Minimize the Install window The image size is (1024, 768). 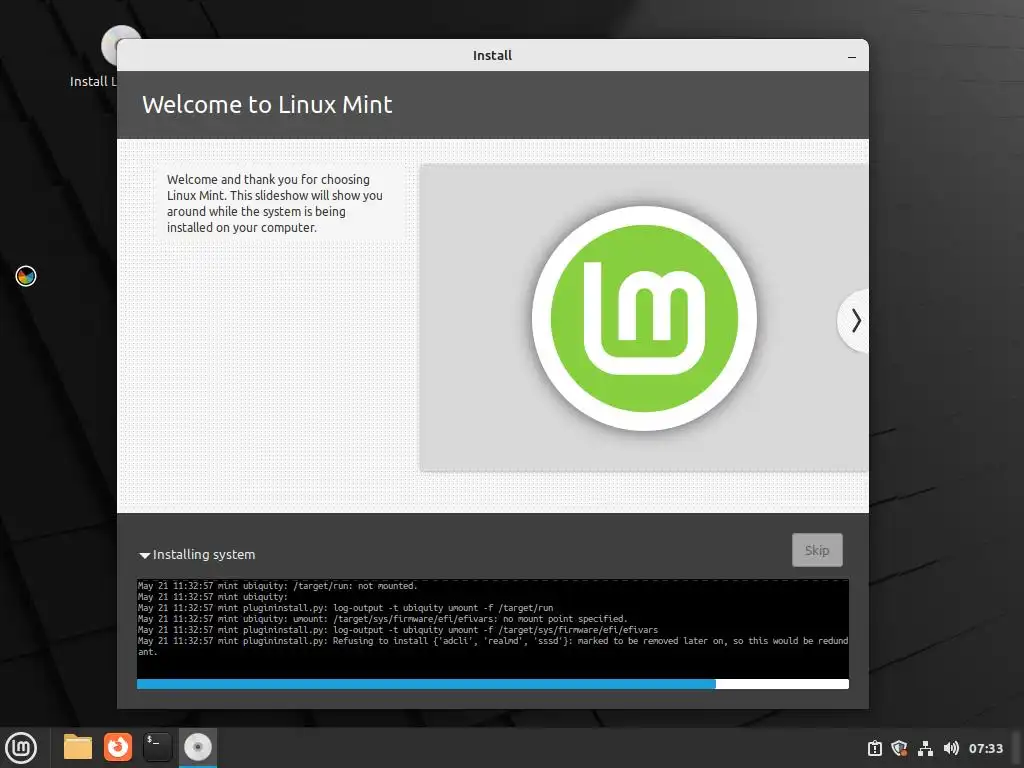click(x=852, y=56)
